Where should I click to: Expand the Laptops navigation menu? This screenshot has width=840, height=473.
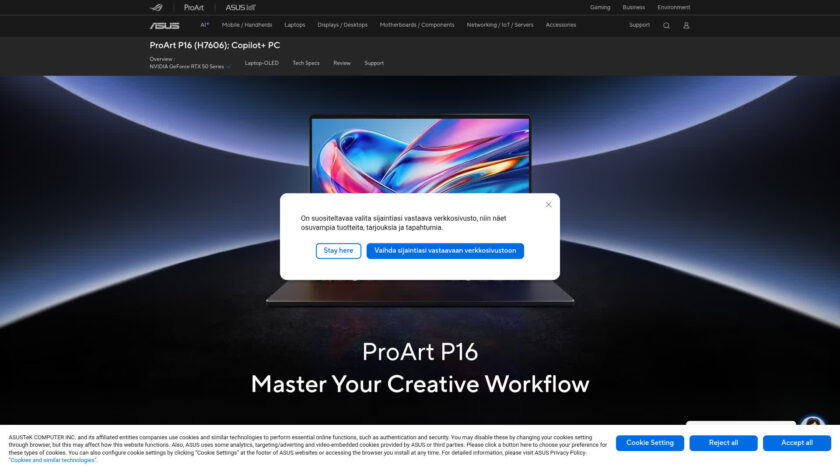pos(295,25)
